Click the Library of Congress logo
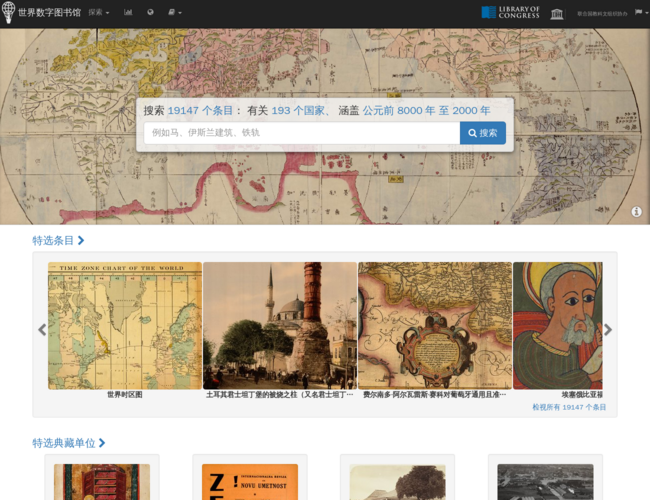 pos(510,13)
